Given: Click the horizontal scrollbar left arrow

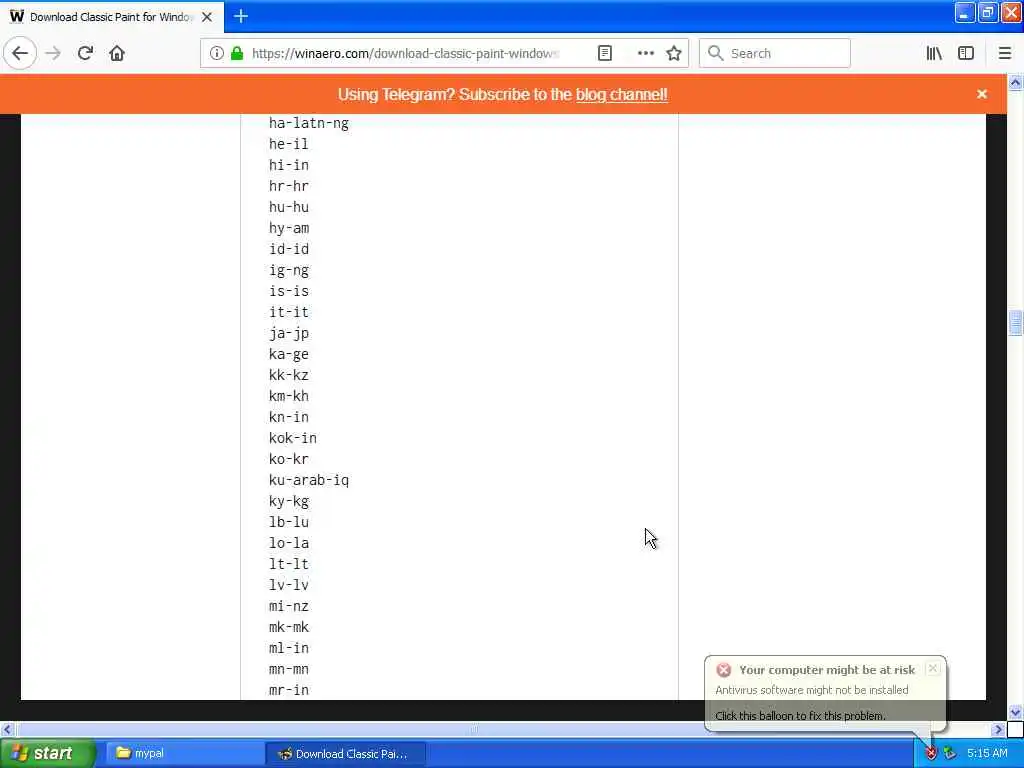Looking at the screenshot, I should pyautogui.click(x=7, y=729).
